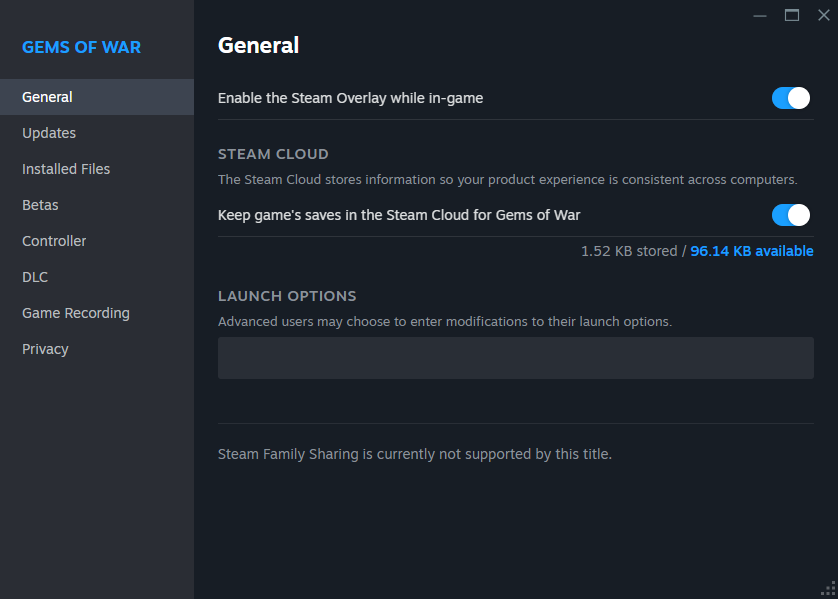Screen dimensions: 838x599
Task: Switch to the Updates section
Action: click(97, 133)
